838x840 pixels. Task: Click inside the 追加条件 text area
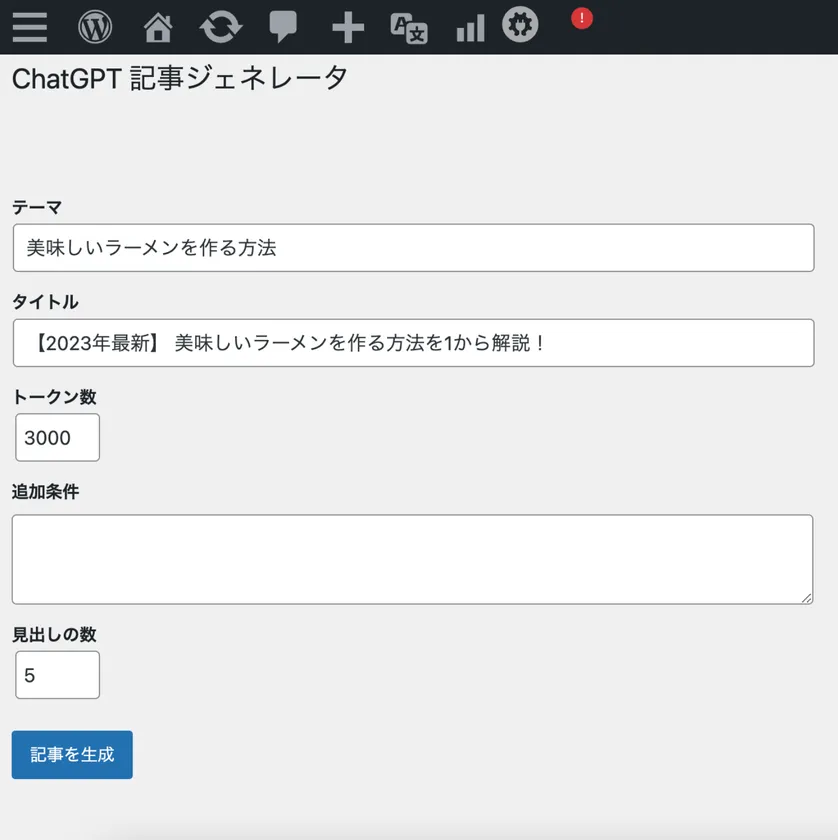(x=412, y=559)
